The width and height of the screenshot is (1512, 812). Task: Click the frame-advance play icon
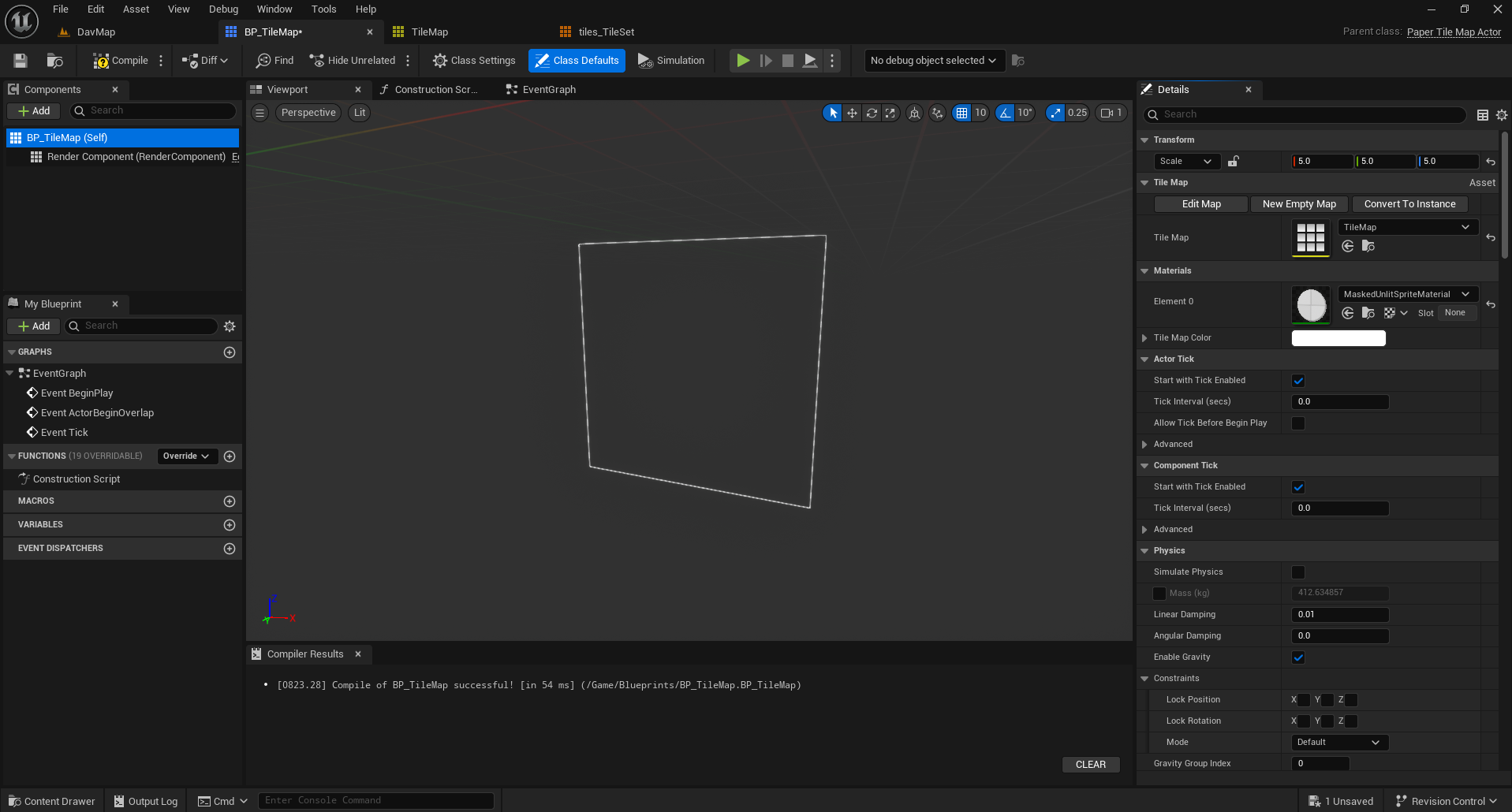pyautogui.click(x=765, y=61)
